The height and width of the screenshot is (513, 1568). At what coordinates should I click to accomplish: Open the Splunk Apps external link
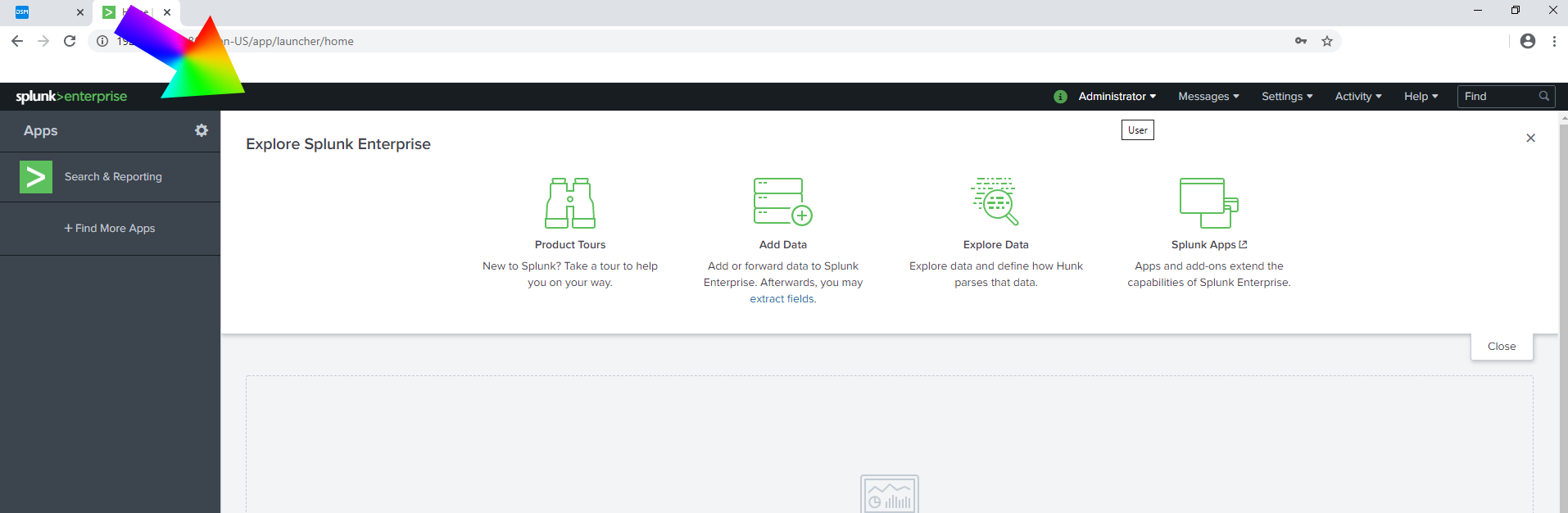(1209, 244)
